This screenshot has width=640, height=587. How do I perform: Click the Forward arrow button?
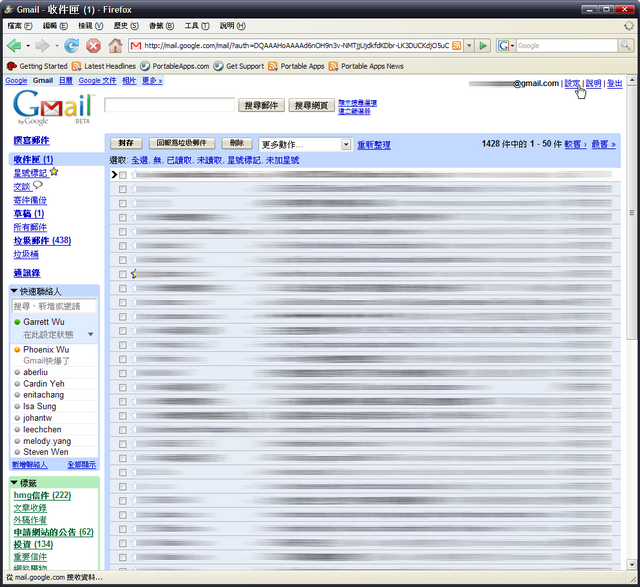pos(42,46)
